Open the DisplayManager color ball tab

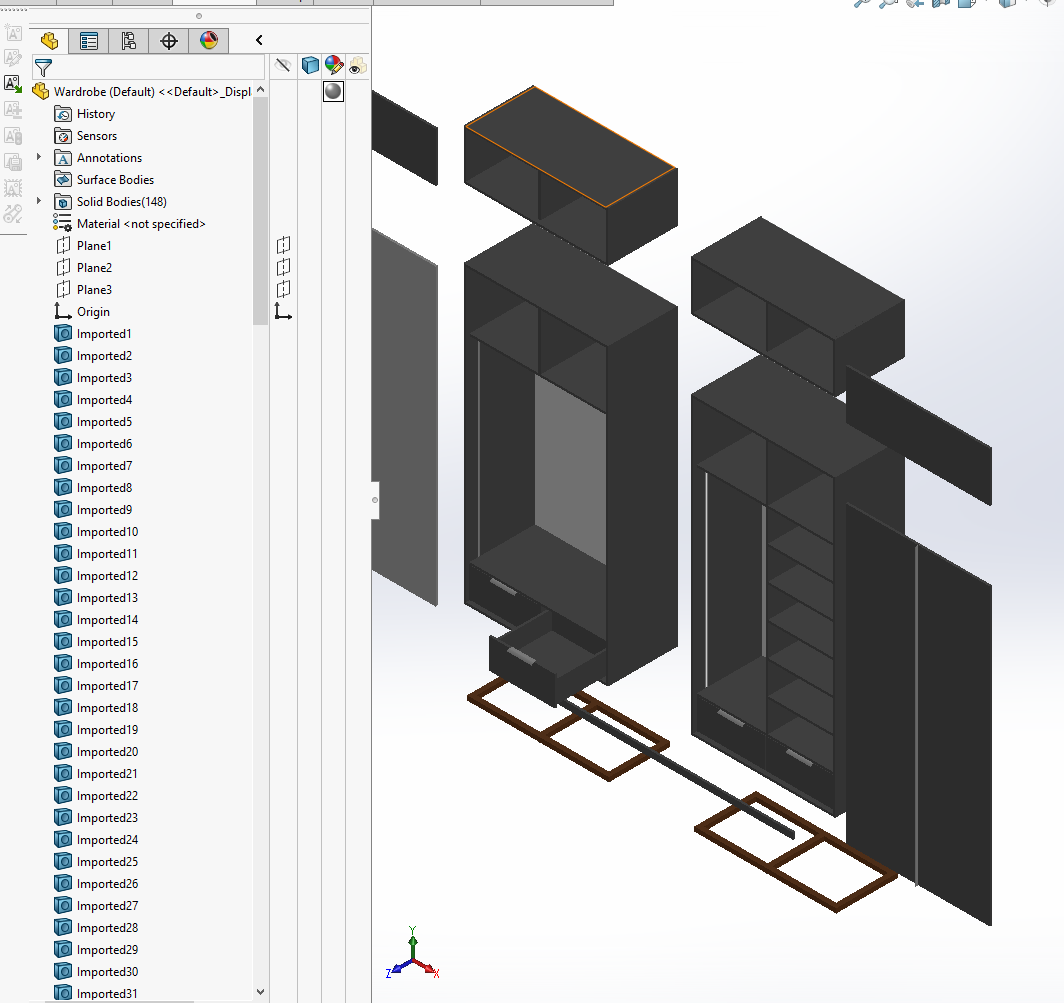(x=208, y=41)
